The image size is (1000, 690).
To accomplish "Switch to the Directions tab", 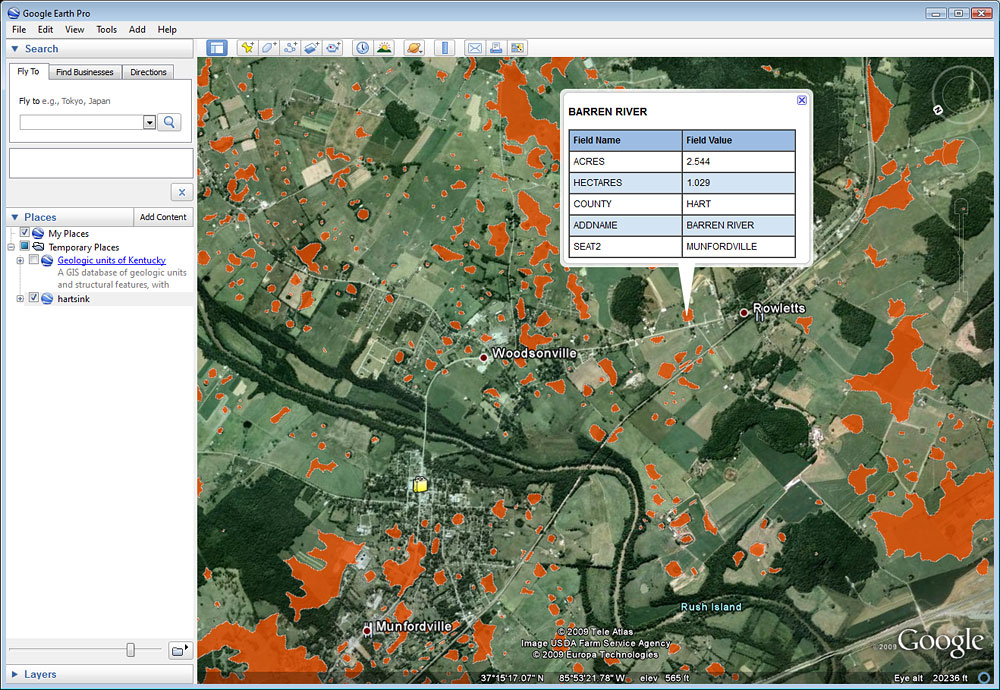I will pos(148,72).
